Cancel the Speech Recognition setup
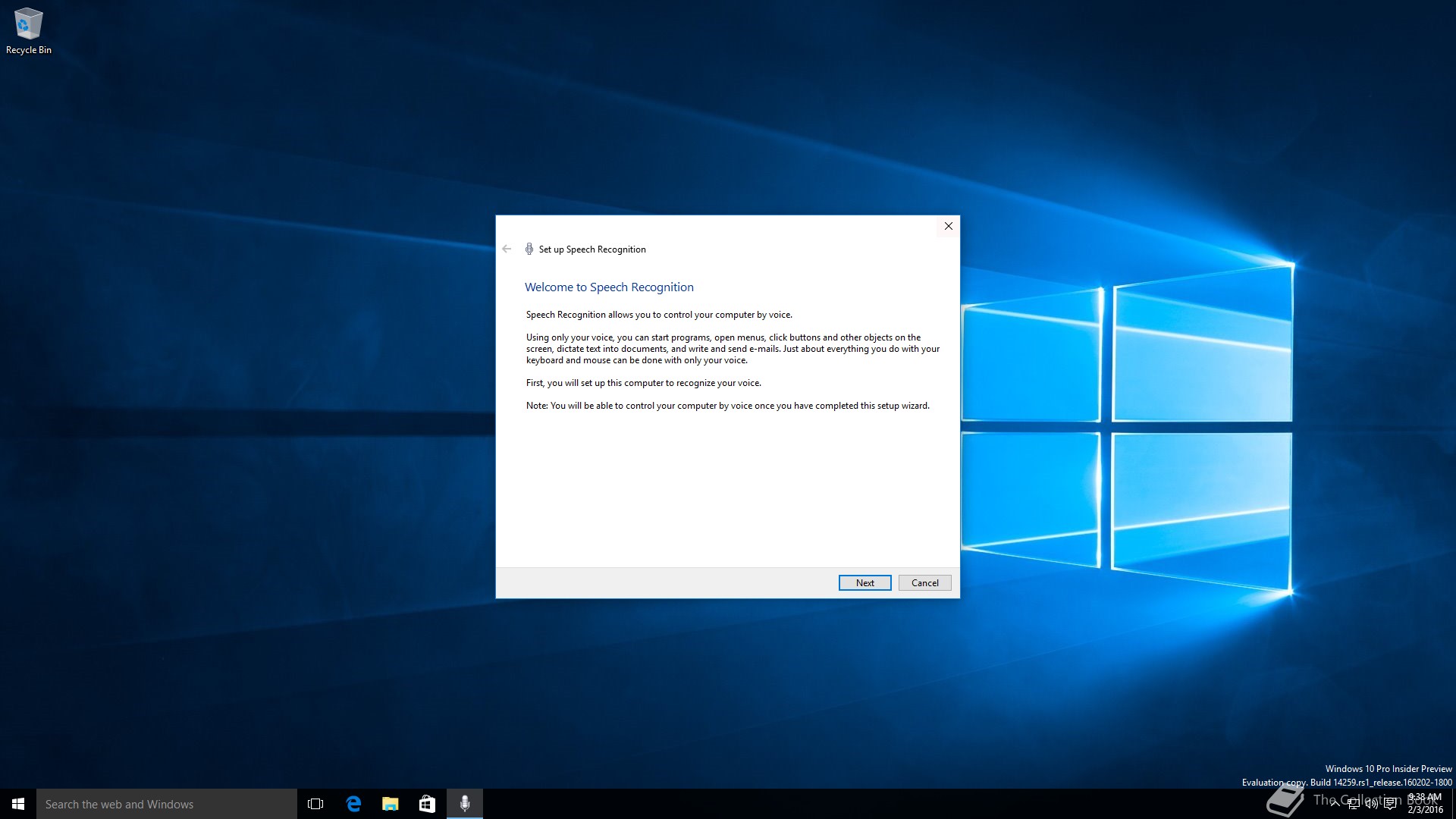 924,582
